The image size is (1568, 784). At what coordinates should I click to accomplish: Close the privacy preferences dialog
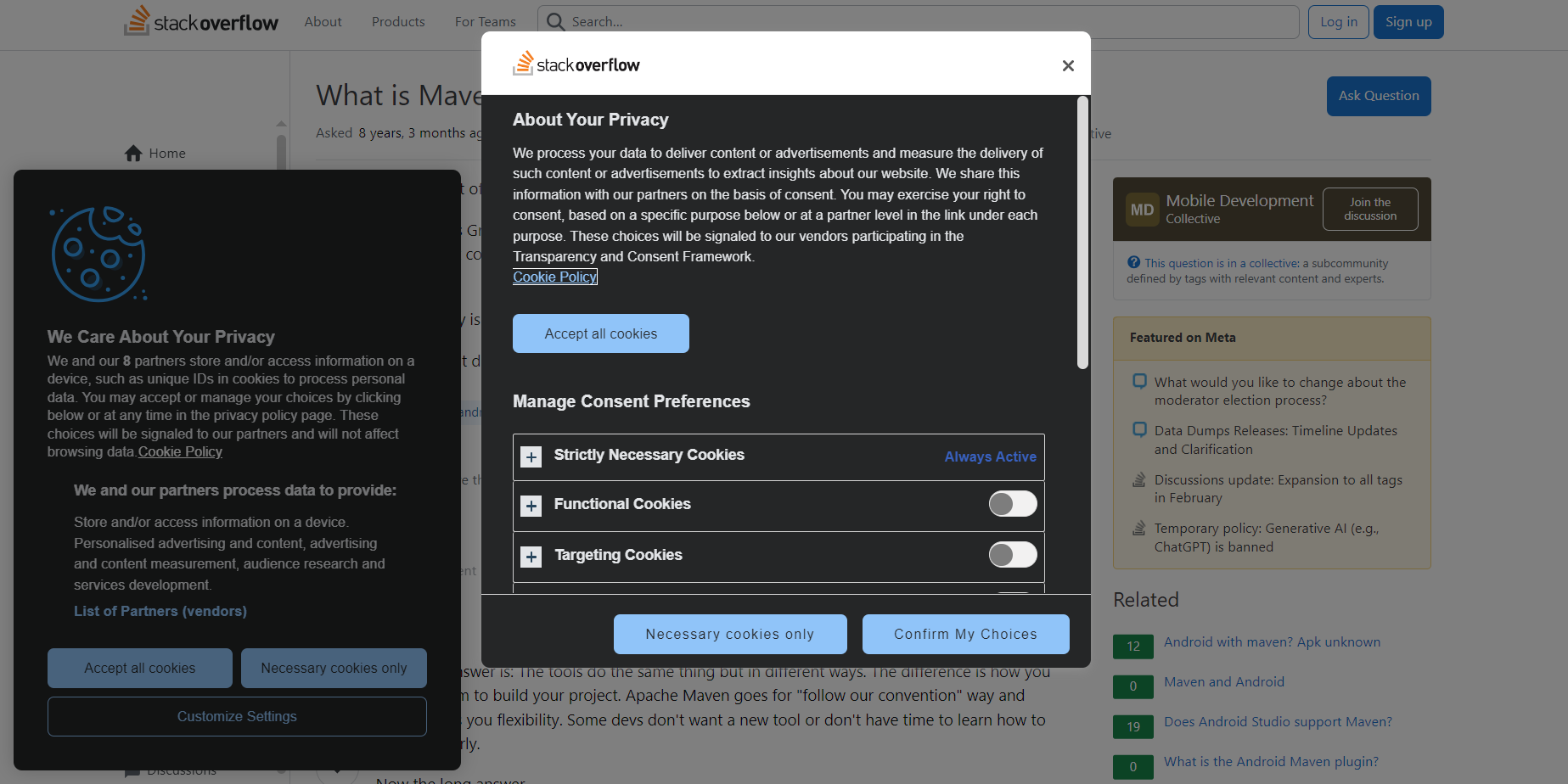[x=1068, y=65]
